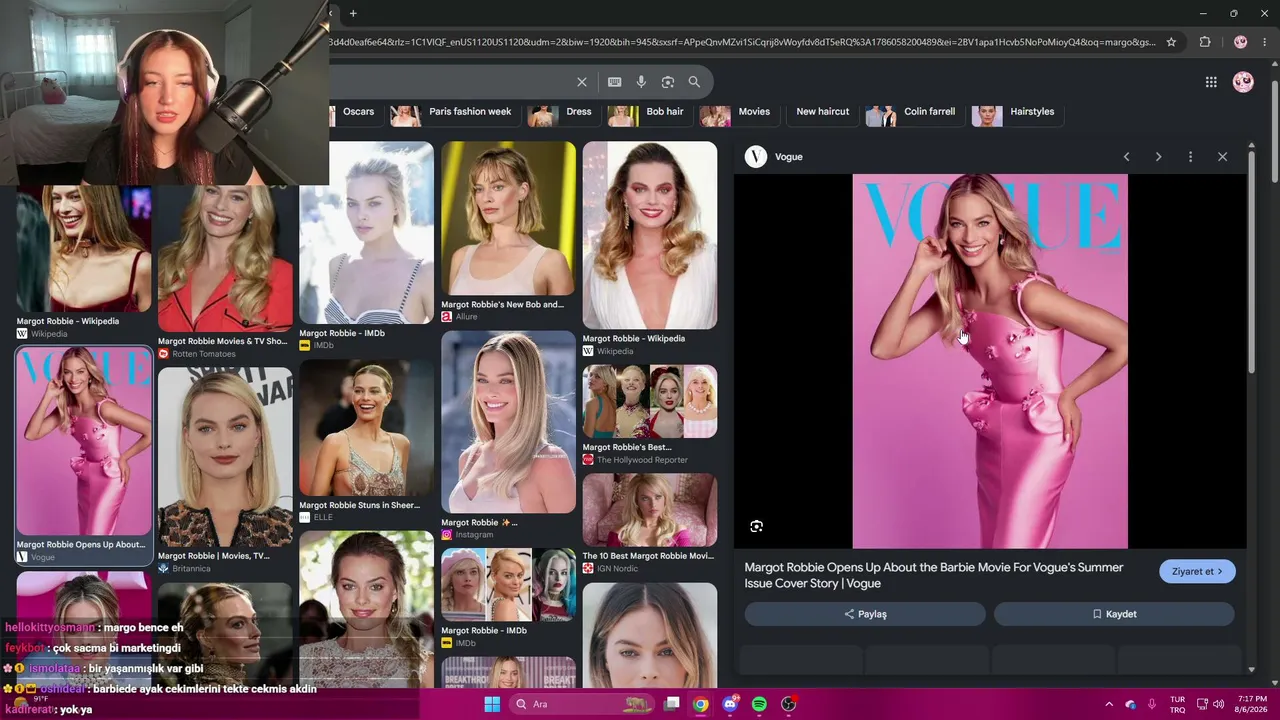
Task: Click the browser address bar URL
Action: [x=742, y=42]
